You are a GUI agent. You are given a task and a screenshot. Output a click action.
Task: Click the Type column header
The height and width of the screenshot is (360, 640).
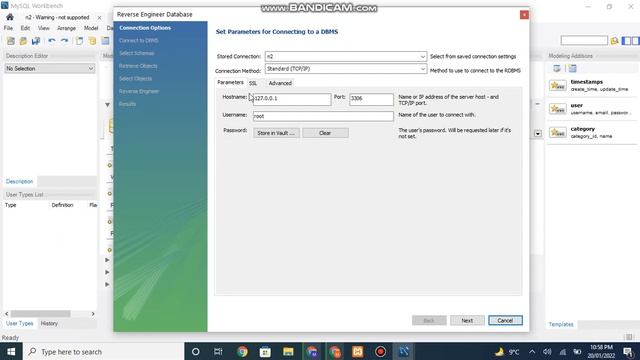(x=11, y=205)
